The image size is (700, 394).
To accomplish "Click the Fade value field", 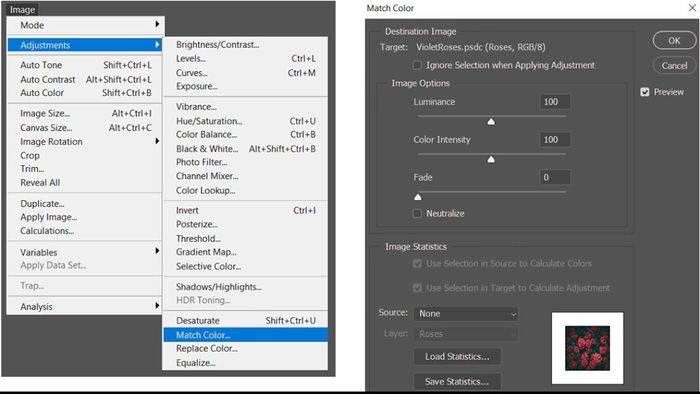I will (554, 177).
